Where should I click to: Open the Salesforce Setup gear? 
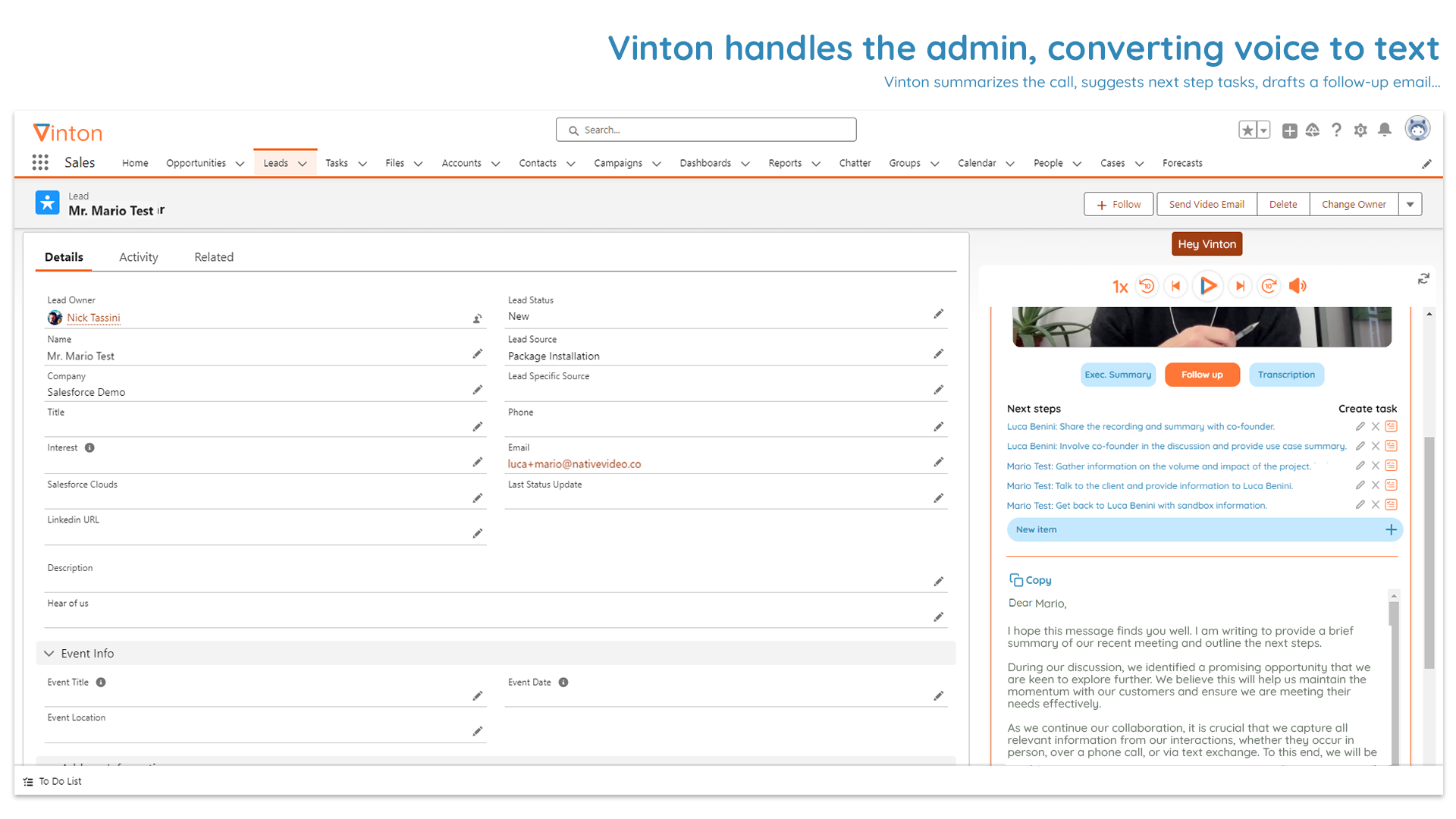pos(1360,130)
